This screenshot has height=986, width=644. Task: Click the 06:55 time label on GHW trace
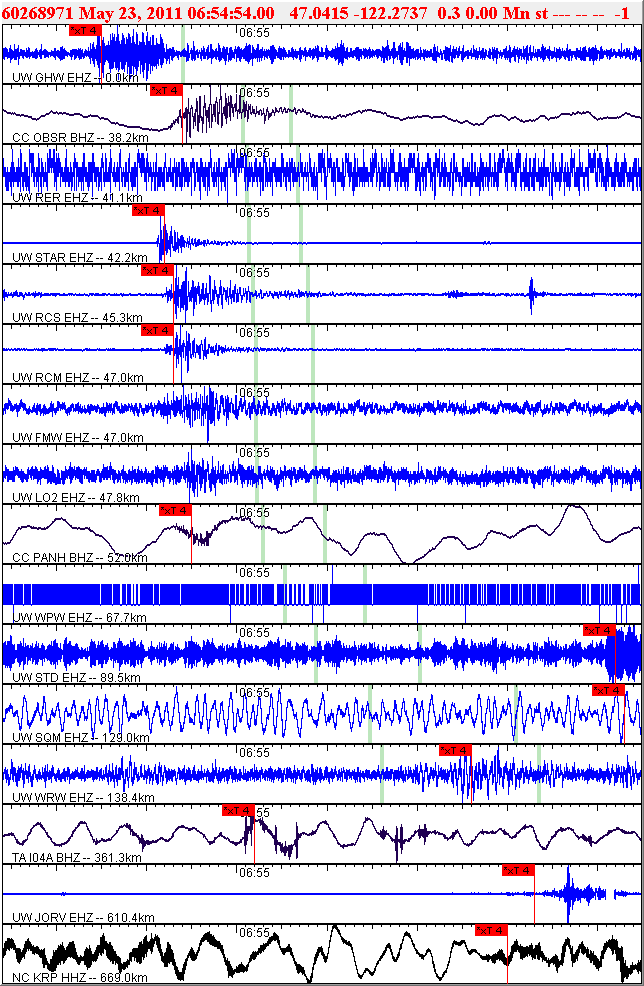(x=255, y=32)
